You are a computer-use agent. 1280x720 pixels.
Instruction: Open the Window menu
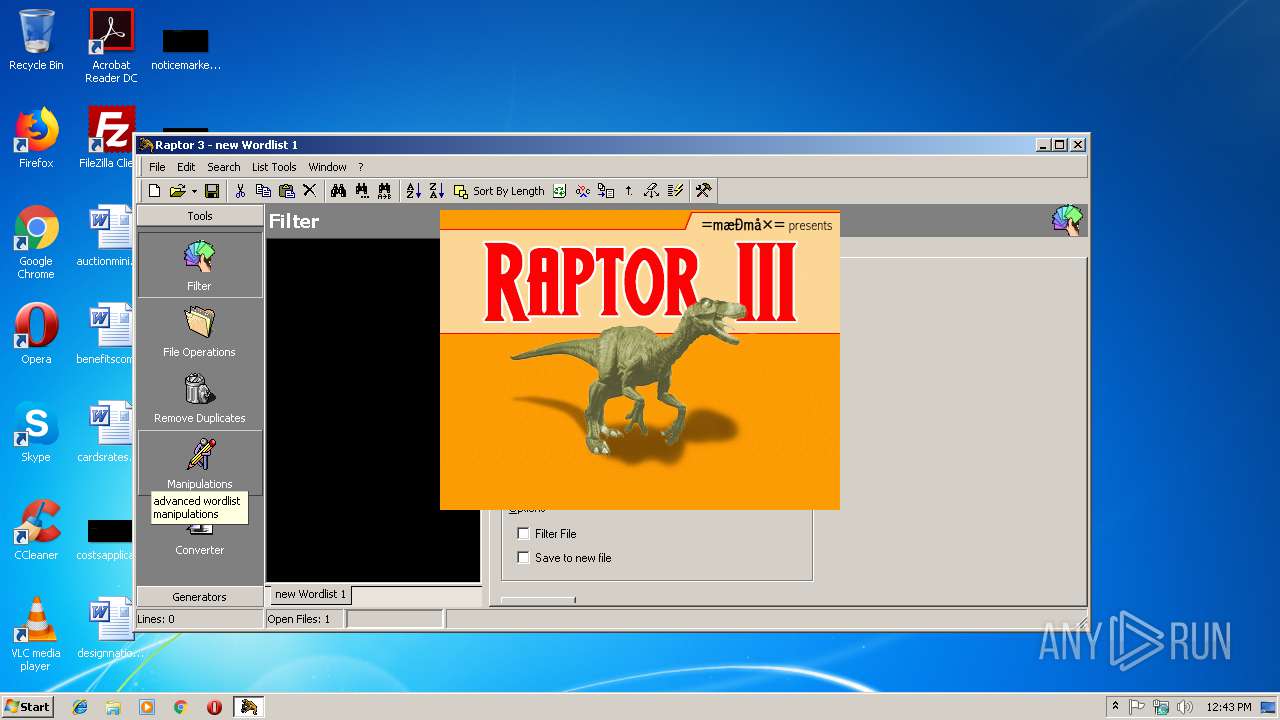[x=327, y=167]
